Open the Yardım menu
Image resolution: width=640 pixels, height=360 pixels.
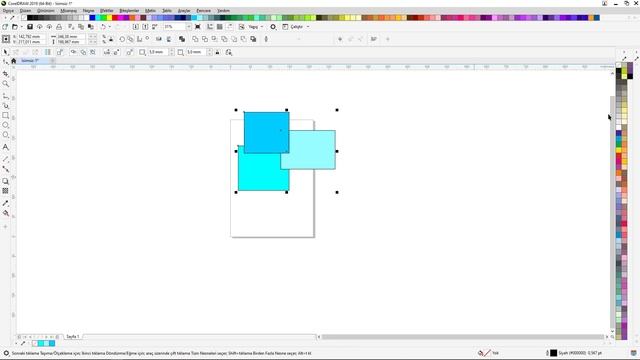pos(223,11)
